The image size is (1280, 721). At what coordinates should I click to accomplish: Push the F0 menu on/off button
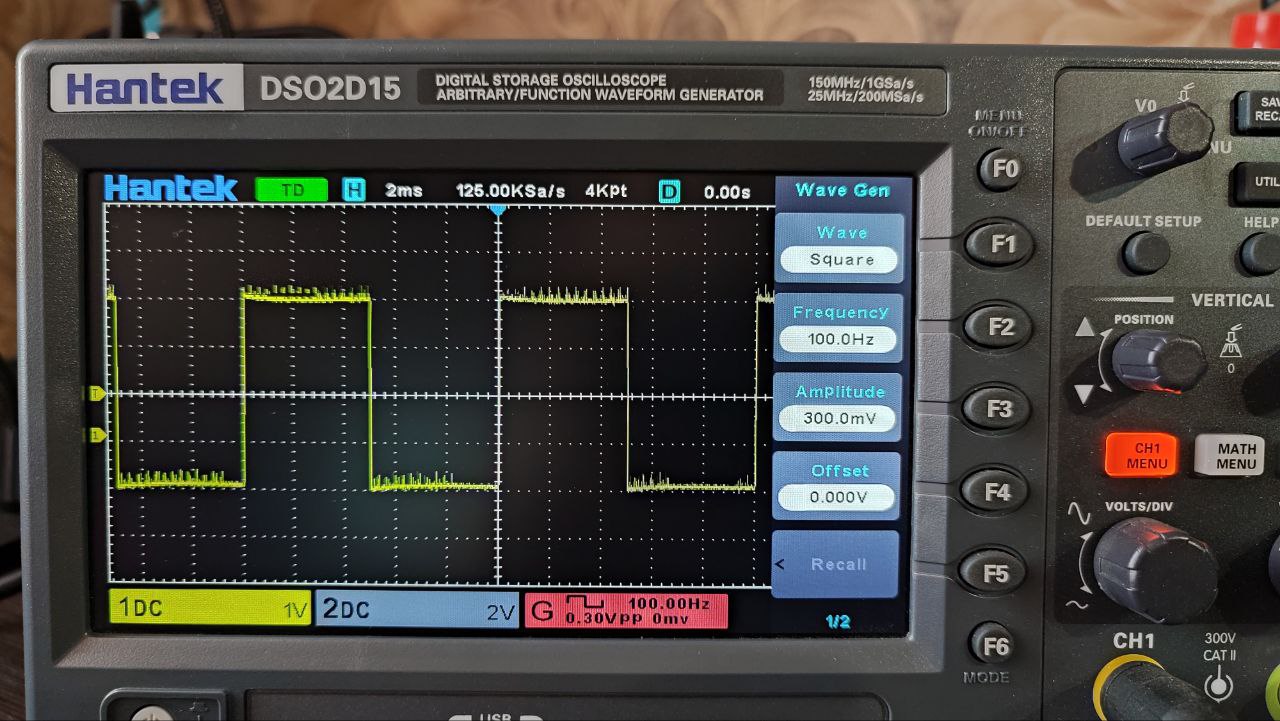click(1000, 168)
